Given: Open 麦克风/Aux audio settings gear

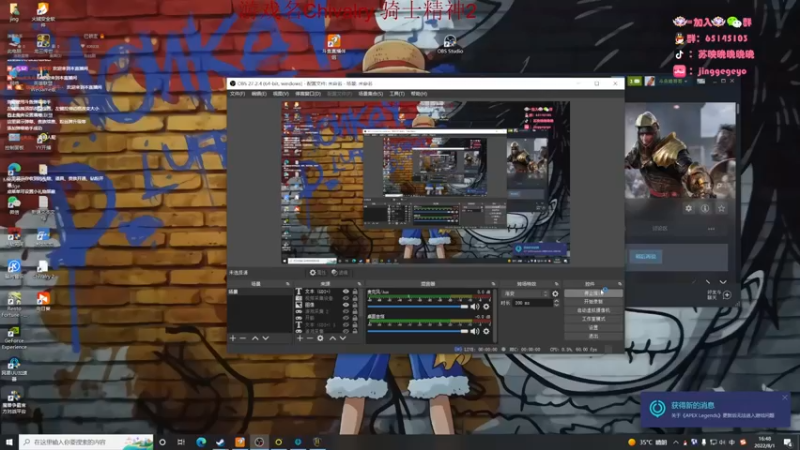Looking at the screenshot, I should pos(486,307).
